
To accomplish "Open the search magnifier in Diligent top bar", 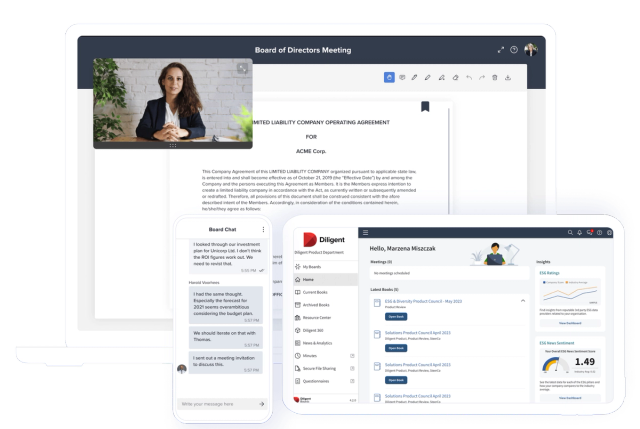I will [570, 233].
